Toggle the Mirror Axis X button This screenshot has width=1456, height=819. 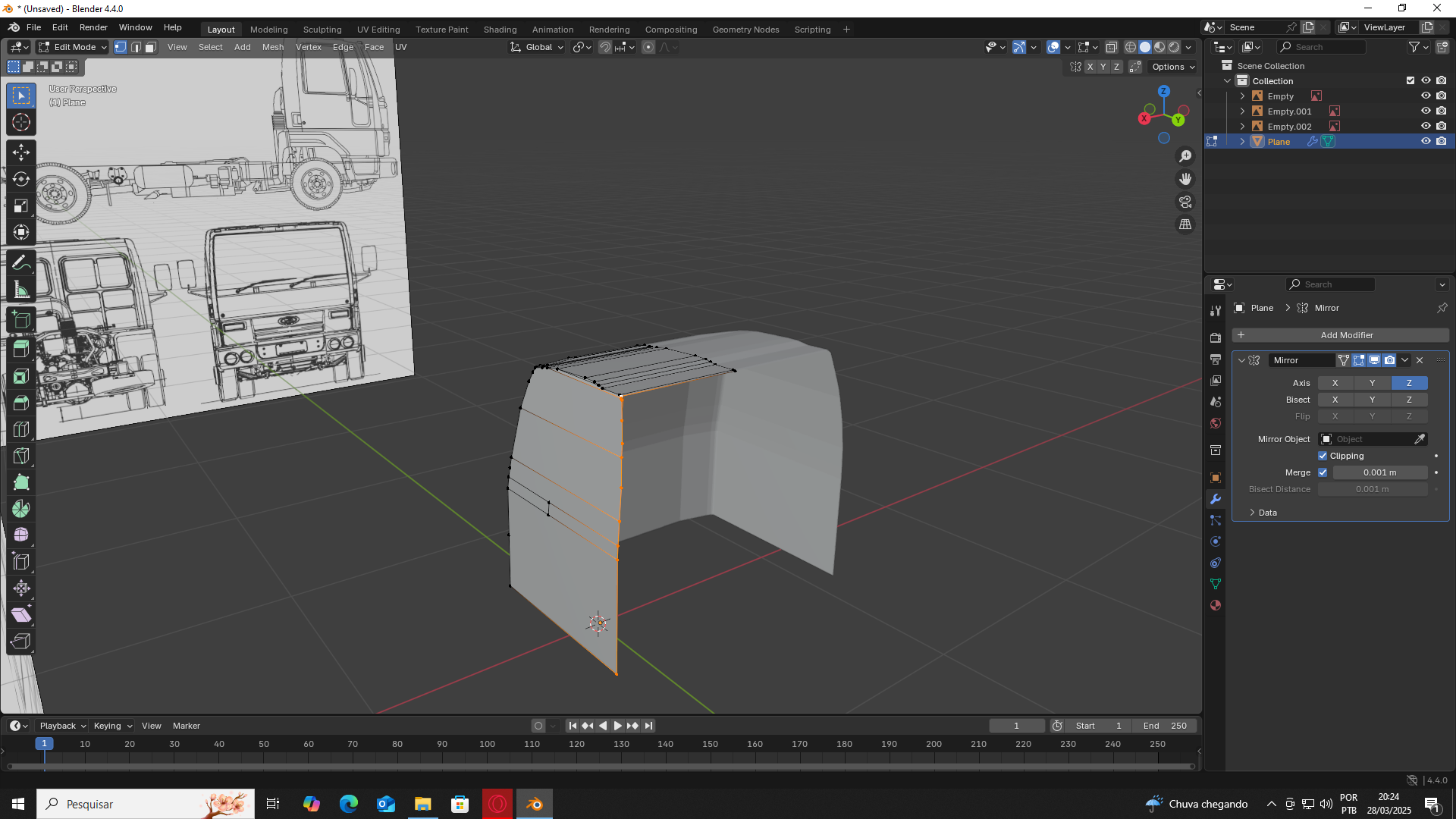1335,383
